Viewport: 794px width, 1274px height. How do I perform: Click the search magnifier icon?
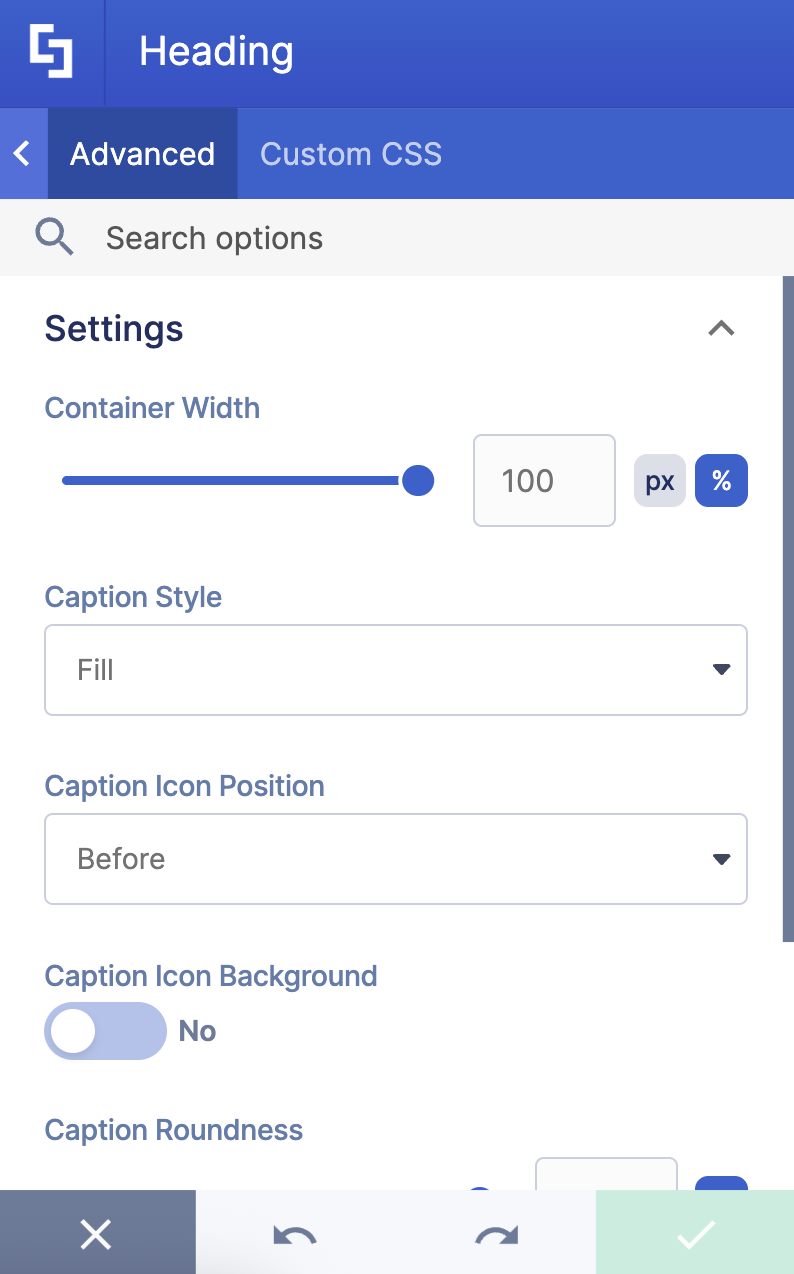55,237
